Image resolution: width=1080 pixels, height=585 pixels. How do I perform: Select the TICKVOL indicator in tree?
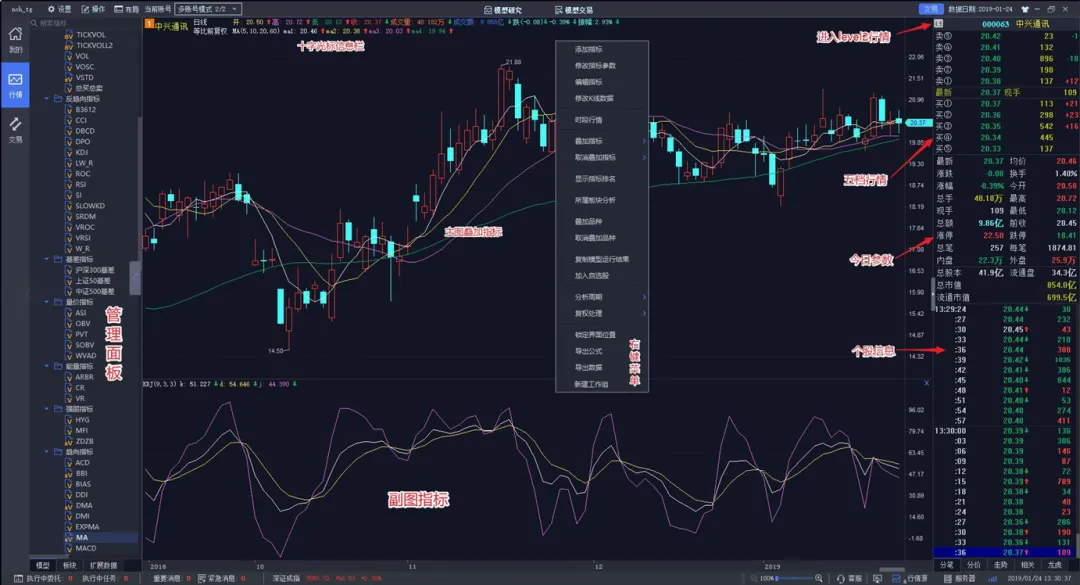tap(91, 34)
